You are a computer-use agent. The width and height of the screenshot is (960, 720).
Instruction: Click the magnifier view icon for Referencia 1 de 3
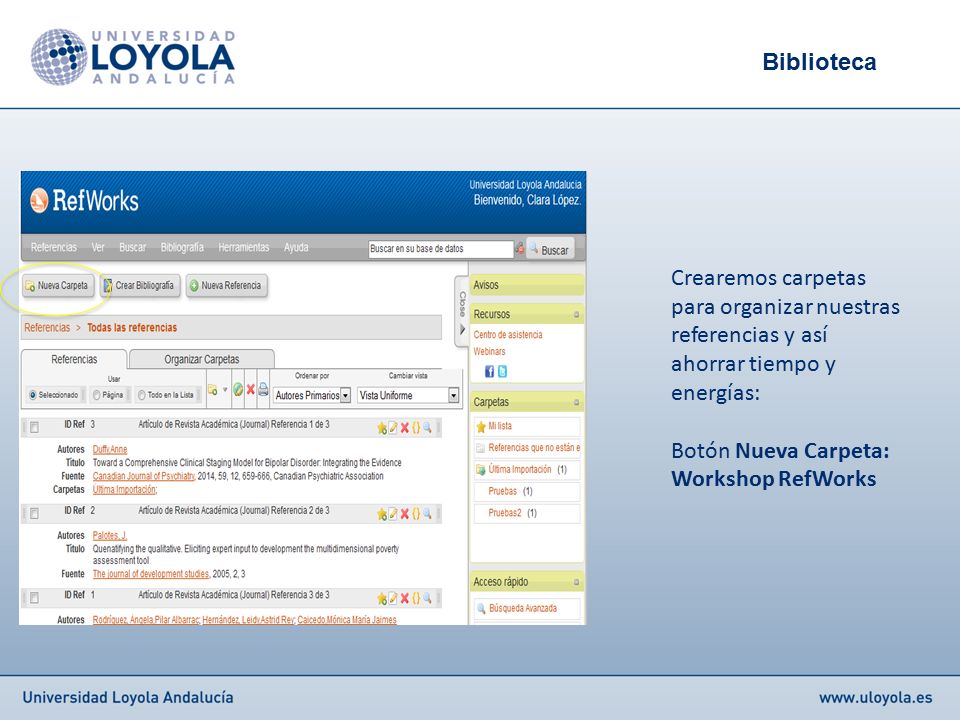point(427,428)
